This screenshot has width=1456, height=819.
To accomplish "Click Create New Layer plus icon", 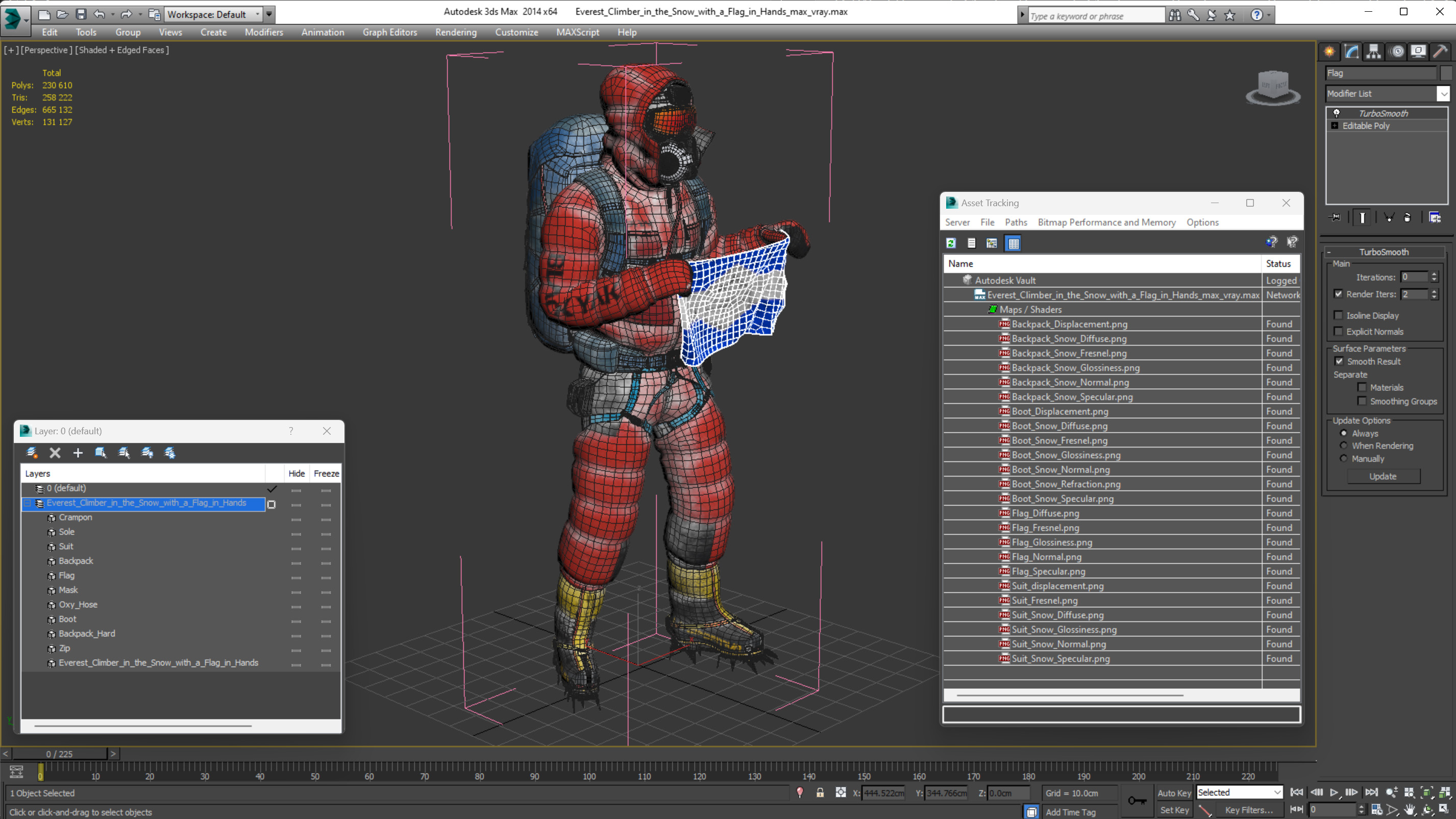I will pyautogui.click(x=78, y=453).
